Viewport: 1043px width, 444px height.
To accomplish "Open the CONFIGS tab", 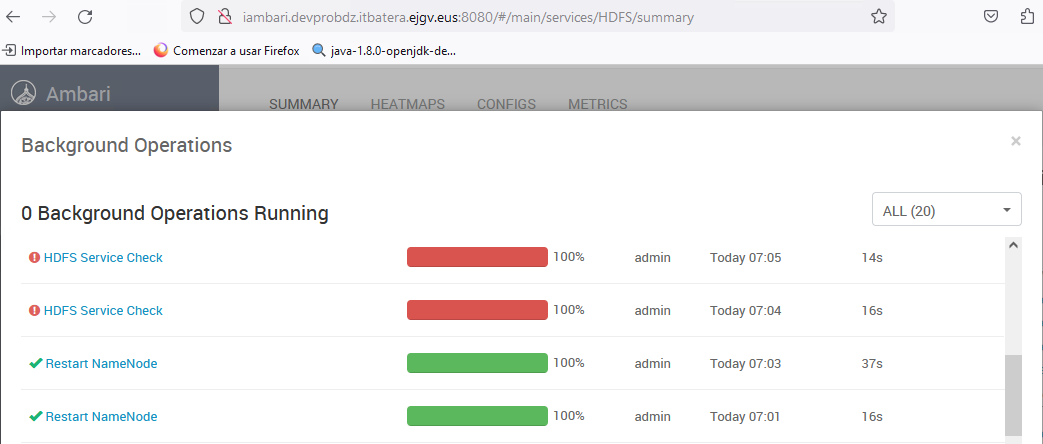I will tap(506, 104).
